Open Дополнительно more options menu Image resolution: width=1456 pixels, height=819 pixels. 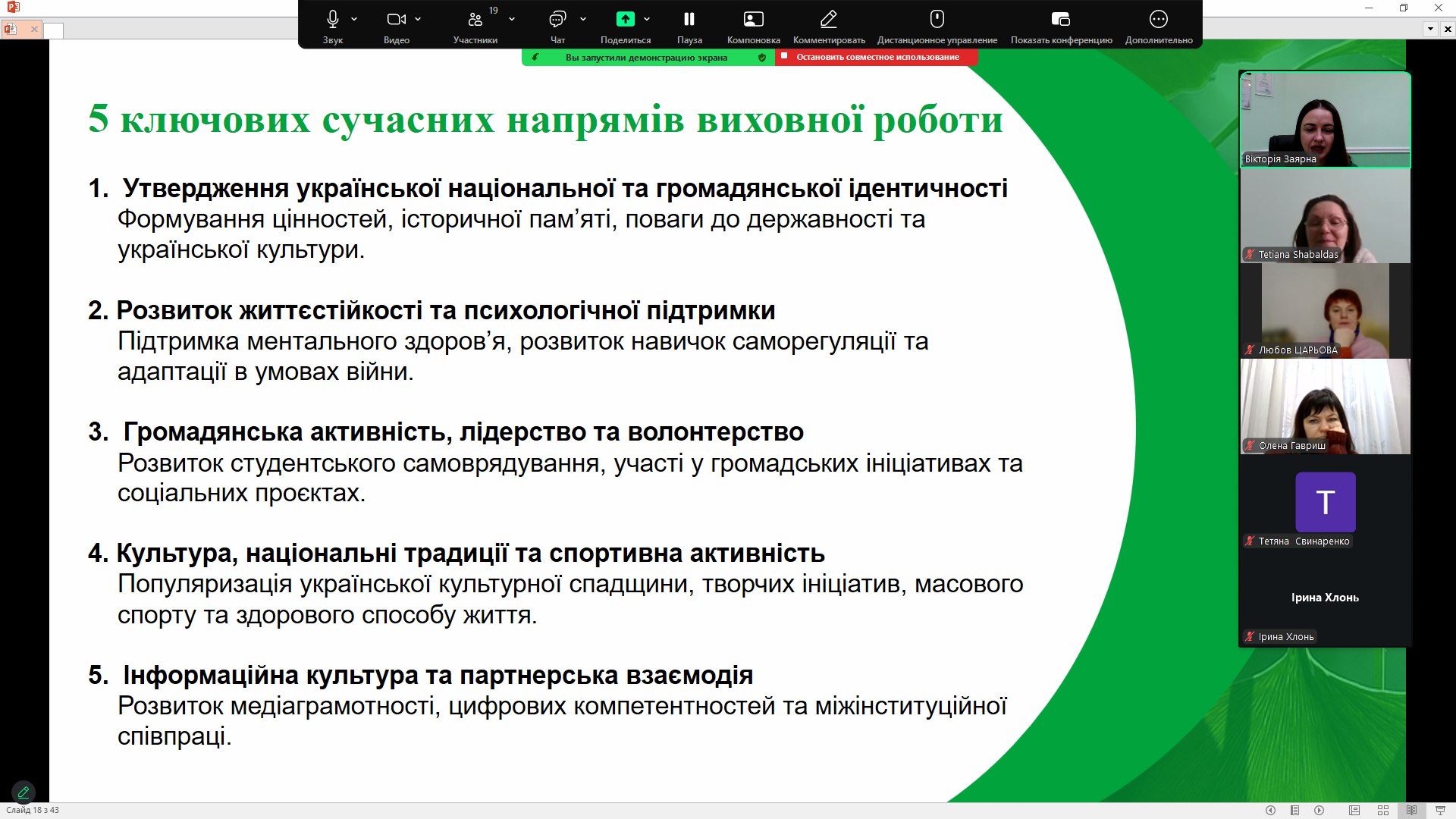(x=1158, y=19)
